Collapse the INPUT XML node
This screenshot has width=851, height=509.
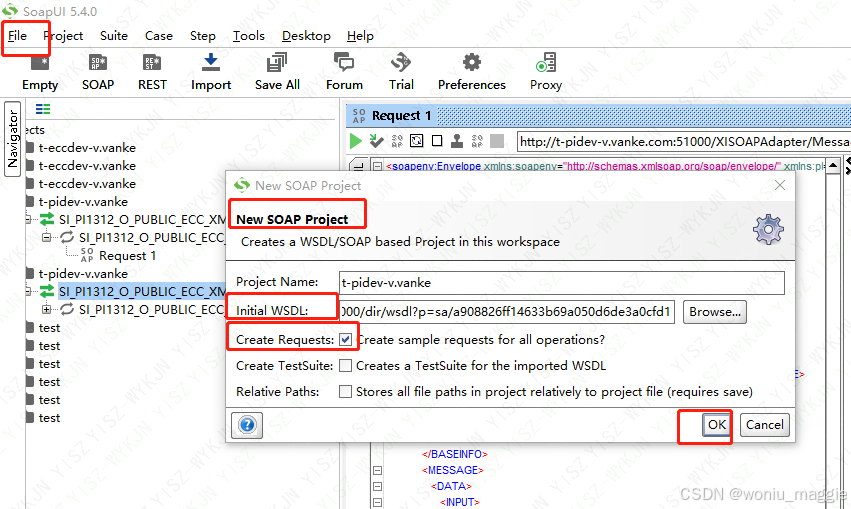pos(378,502)
